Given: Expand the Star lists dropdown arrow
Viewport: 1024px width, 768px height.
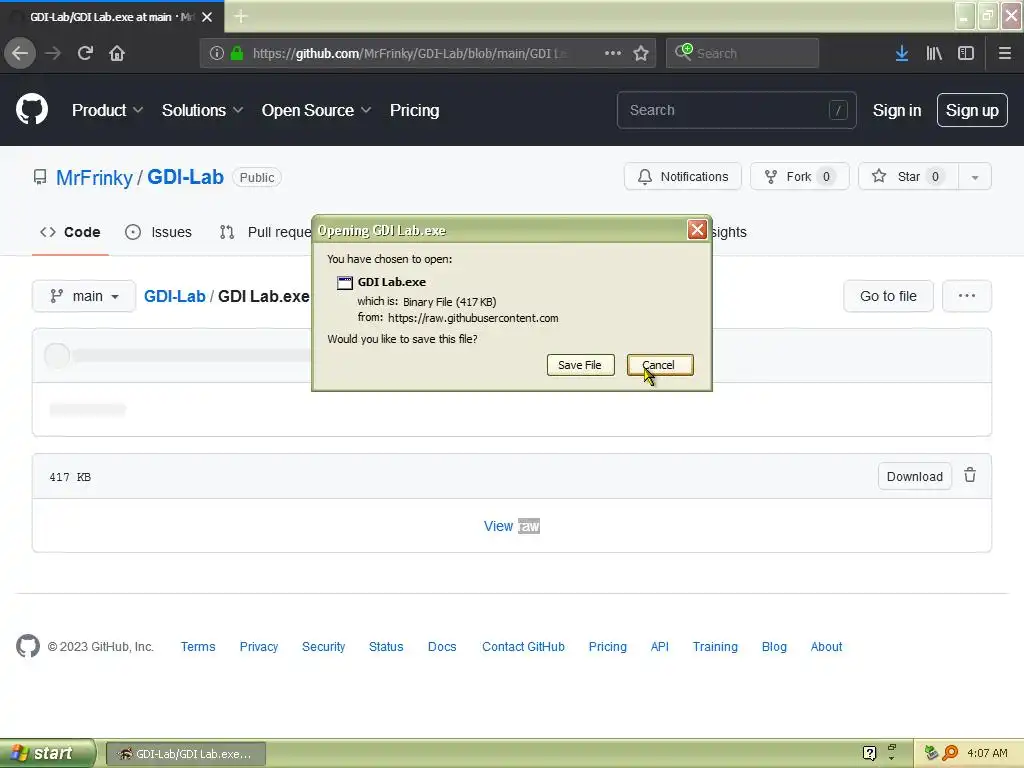Looking at the screenshot, I should coord(974,177).
